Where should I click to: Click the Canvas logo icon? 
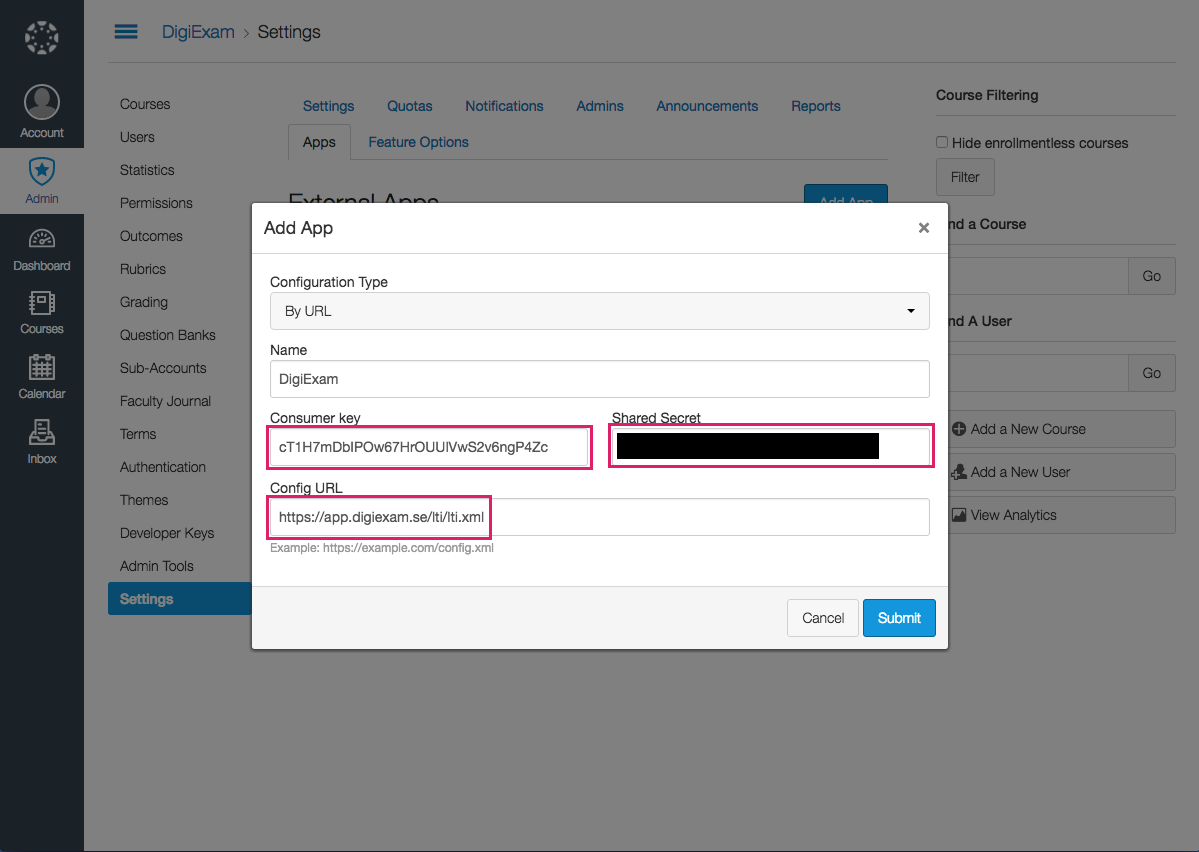click(x=41, y=37)
